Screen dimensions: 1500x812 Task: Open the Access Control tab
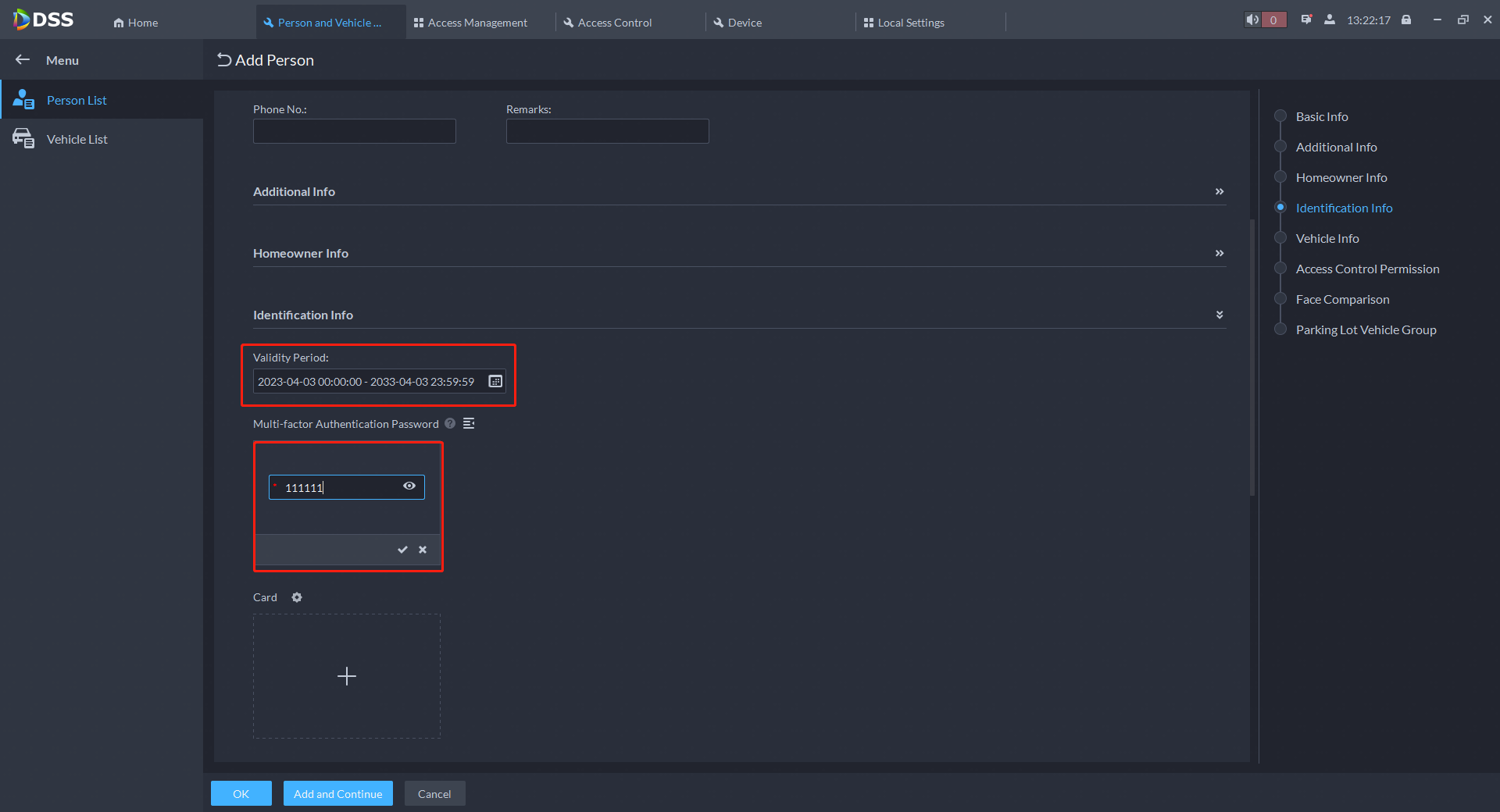tap(608, 23)
